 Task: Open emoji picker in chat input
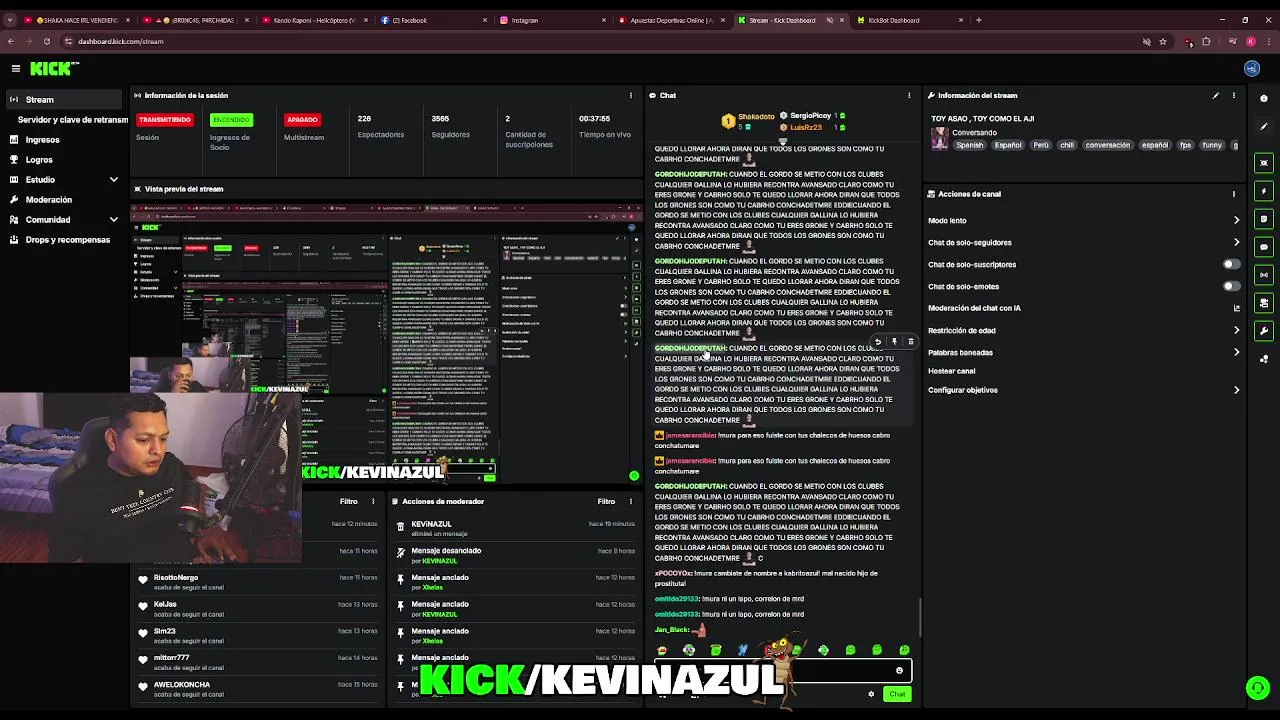(x=899, y=671)
